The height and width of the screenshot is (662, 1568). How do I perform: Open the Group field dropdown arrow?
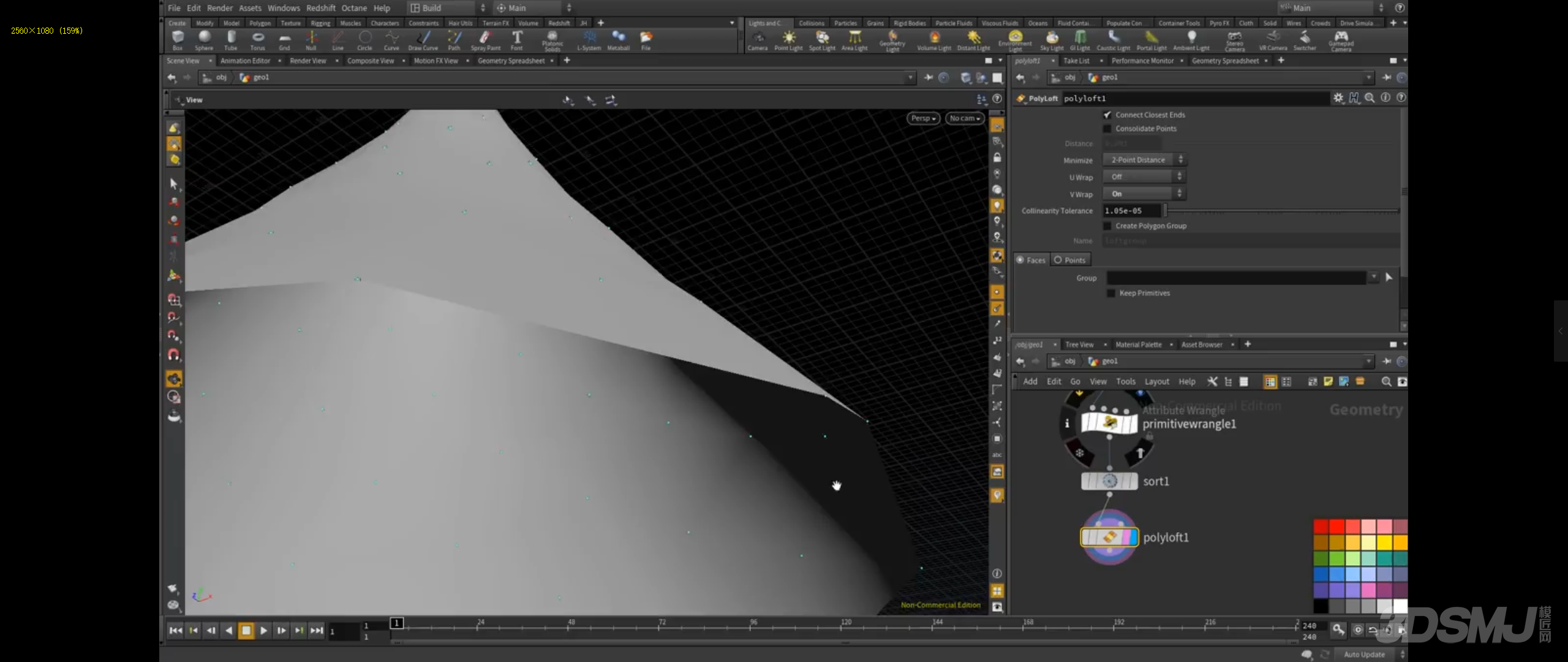coord(1374,278)
